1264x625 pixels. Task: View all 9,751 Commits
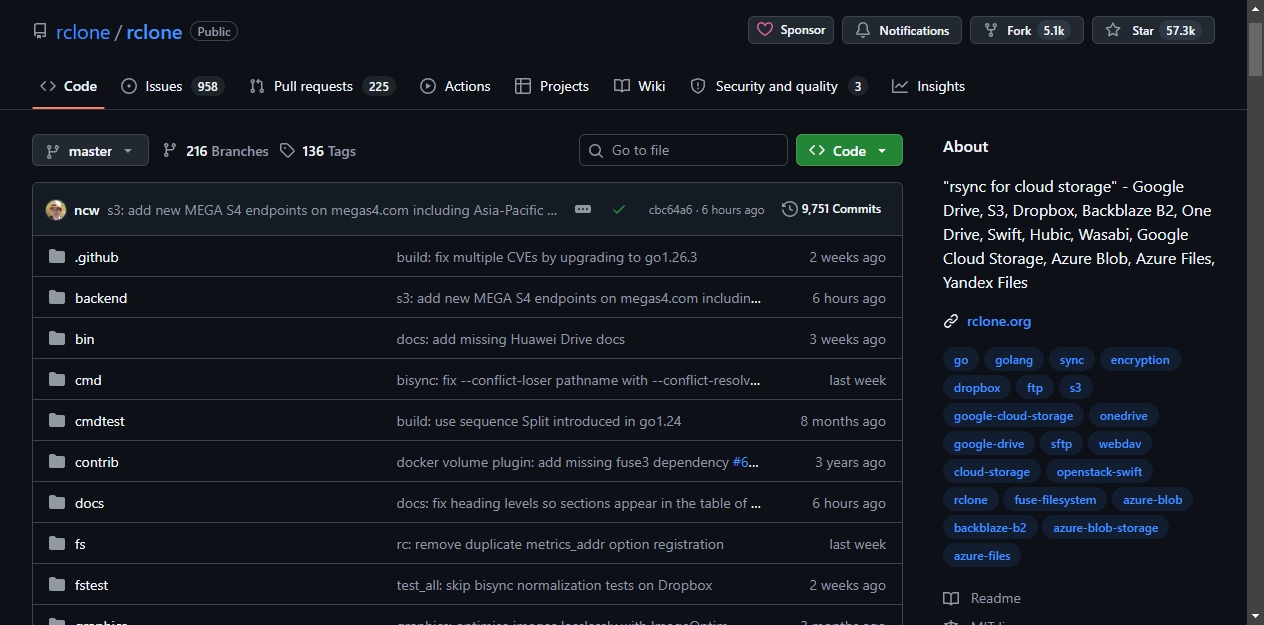[x=832, y=209]
